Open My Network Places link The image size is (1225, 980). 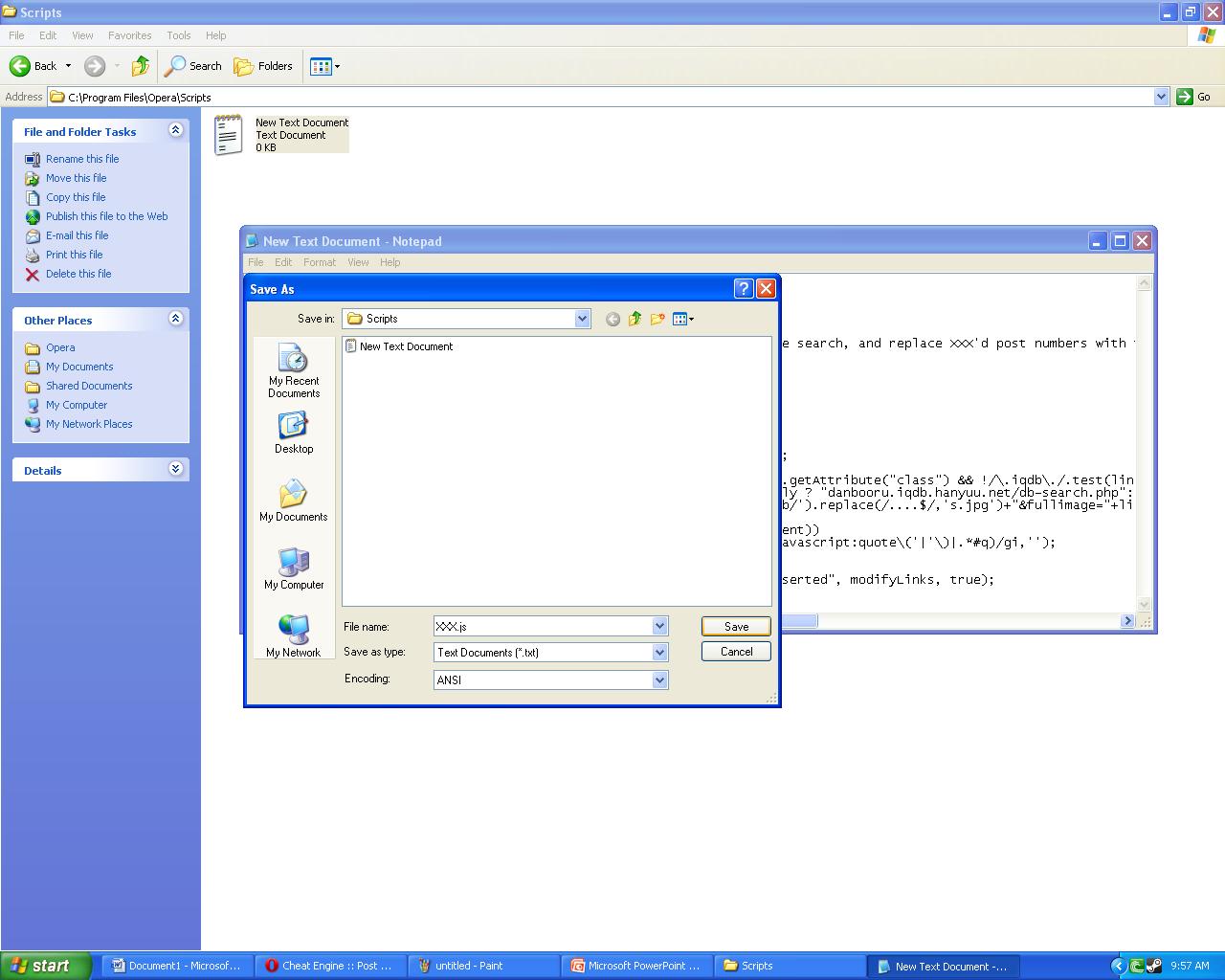click(x=89, y=424)
